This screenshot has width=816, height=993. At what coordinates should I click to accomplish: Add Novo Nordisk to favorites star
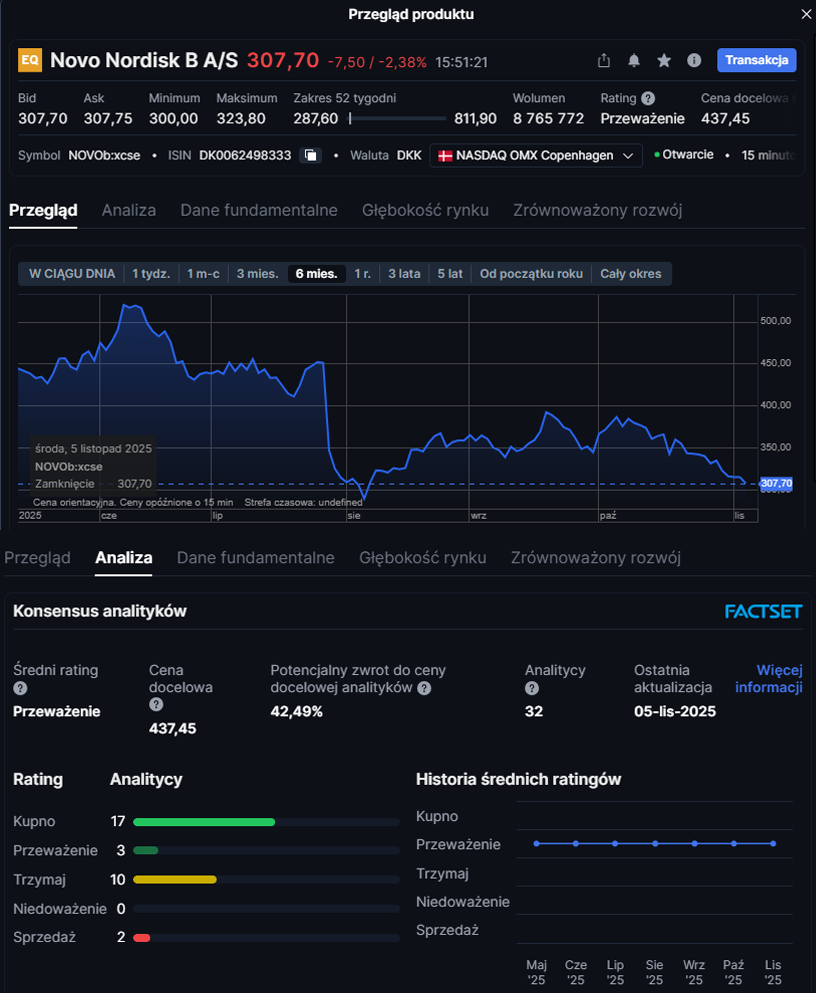coord(664,61)
